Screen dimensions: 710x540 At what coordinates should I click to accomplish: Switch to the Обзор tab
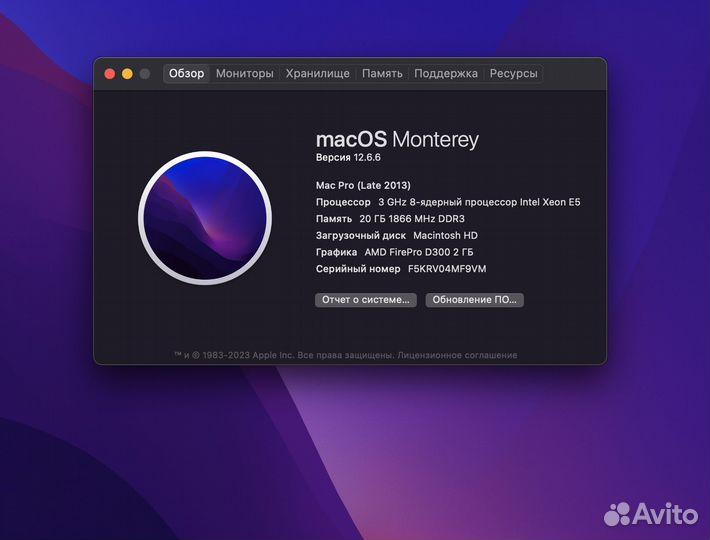coord(186,73)
